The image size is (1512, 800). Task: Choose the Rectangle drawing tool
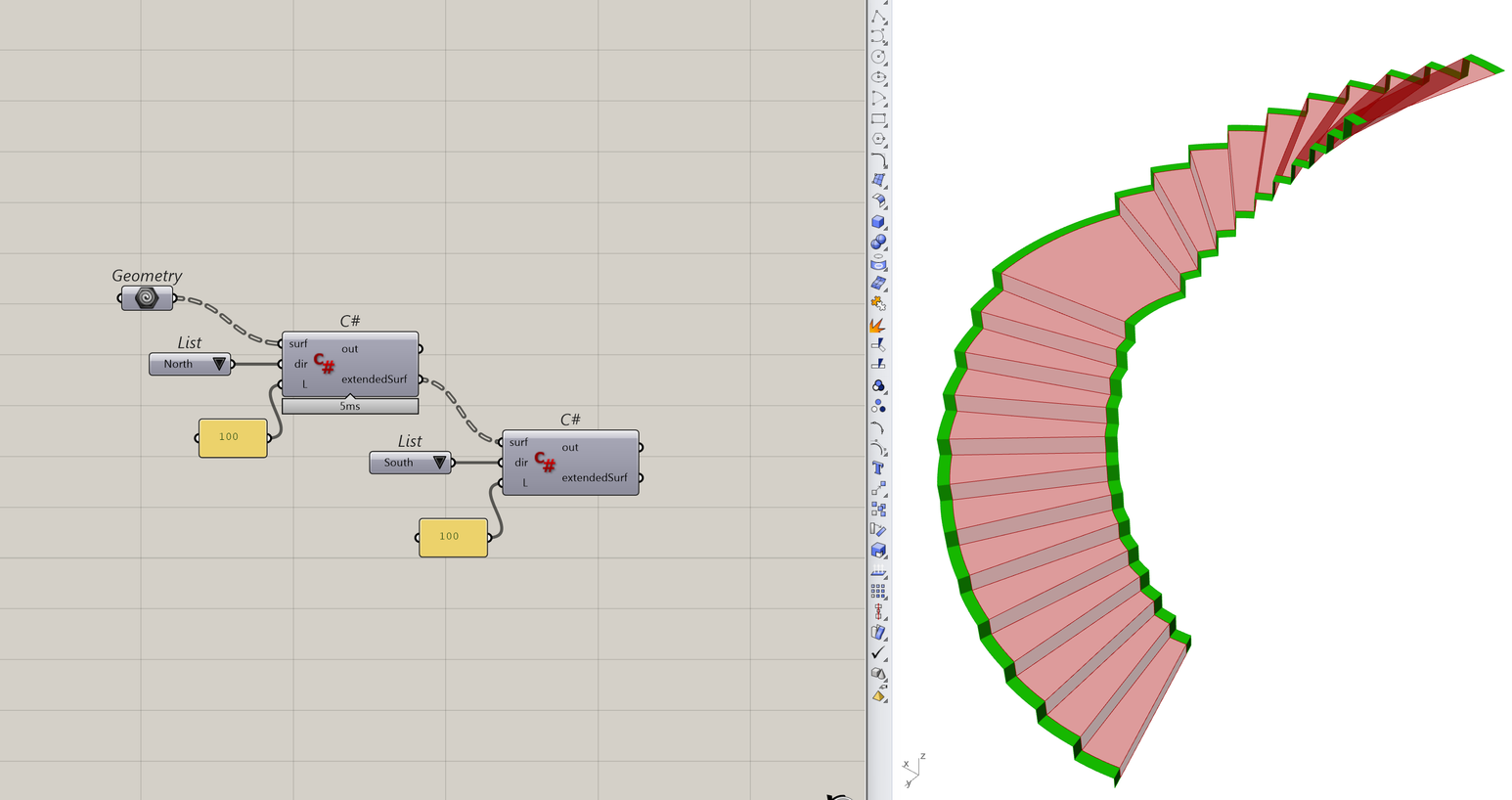tap(878, 118)
